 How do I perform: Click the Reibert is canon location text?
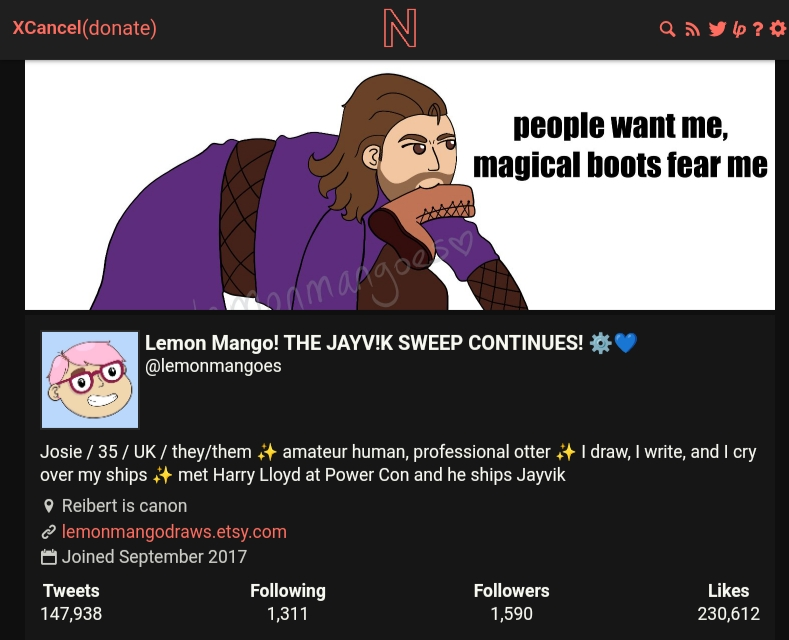(124, 506)
